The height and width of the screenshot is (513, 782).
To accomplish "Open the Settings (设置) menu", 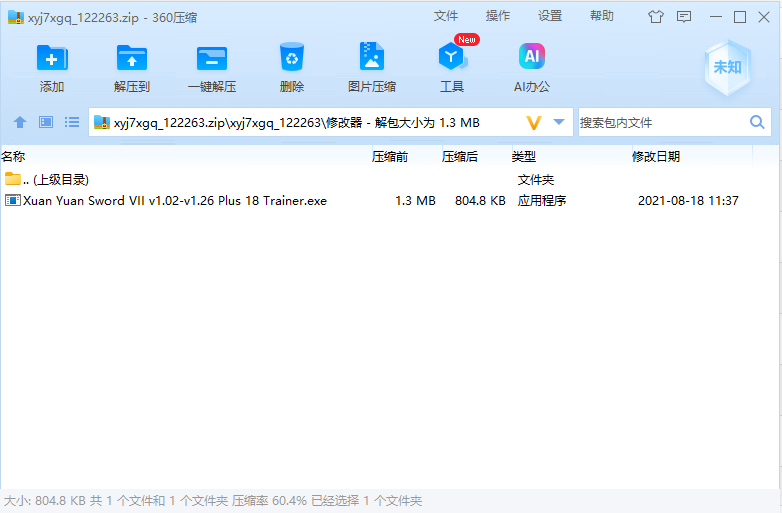I will (550, 16).
